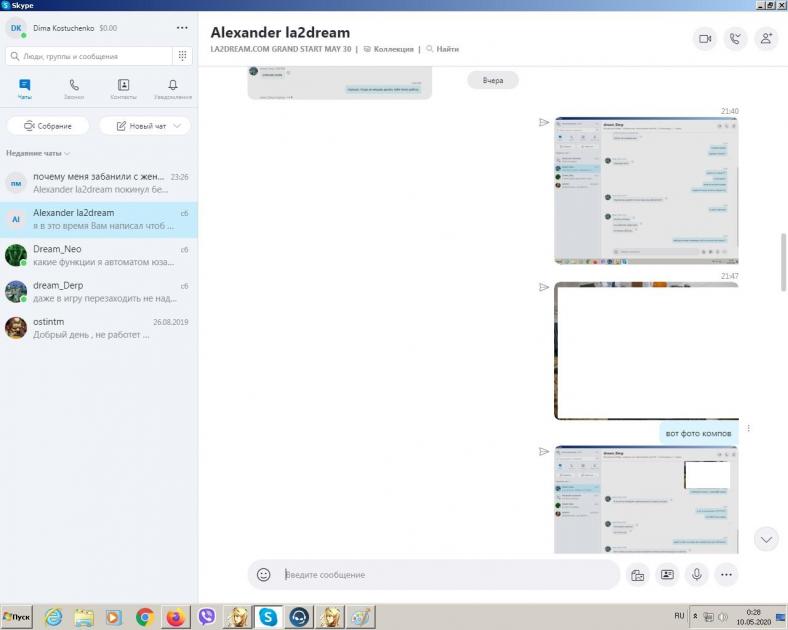
Task: Focus the Введите сообщение input field
Action: (440, 575)
